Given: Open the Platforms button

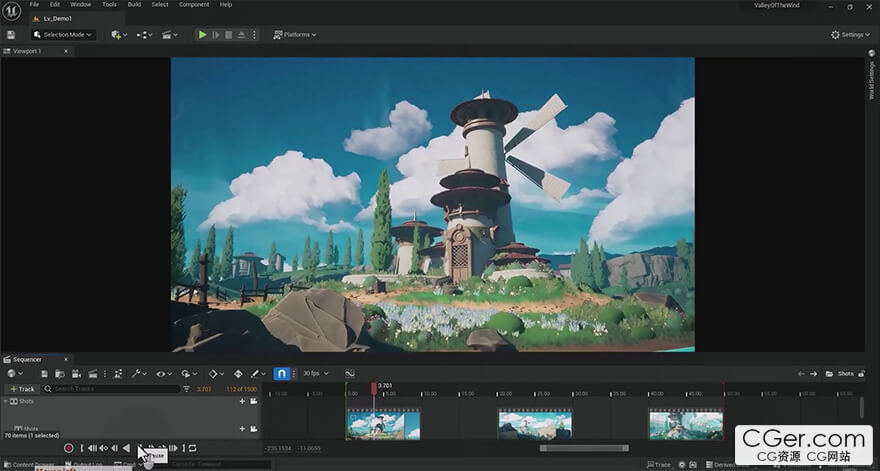Looking at the screenshot, I should [x=295, y=35].
